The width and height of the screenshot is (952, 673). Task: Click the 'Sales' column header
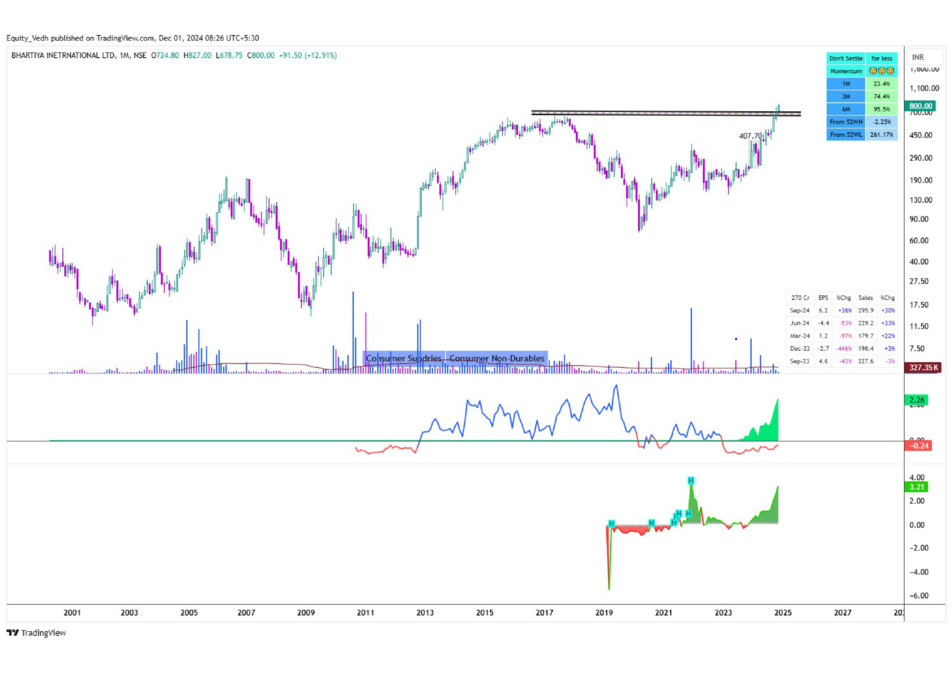866,298
